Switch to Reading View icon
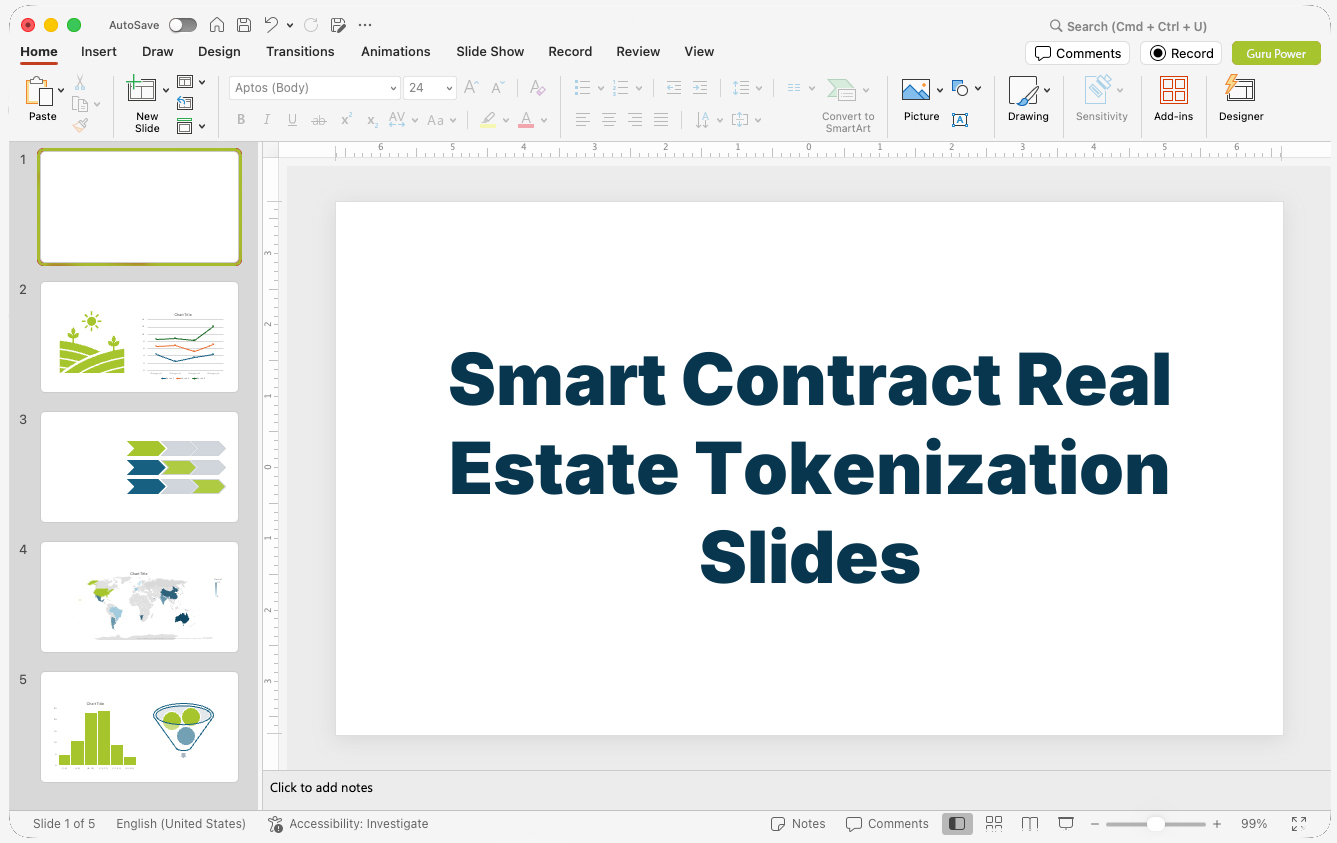1337x843 pixels. tap(1030, 824)
